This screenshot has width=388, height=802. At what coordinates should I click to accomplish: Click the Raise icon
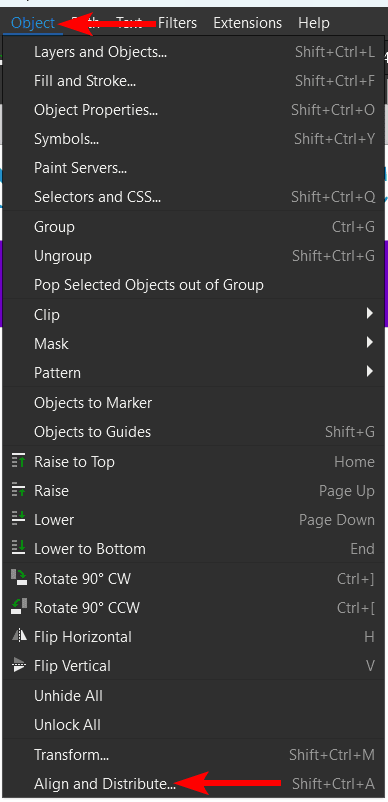point(18,491)
